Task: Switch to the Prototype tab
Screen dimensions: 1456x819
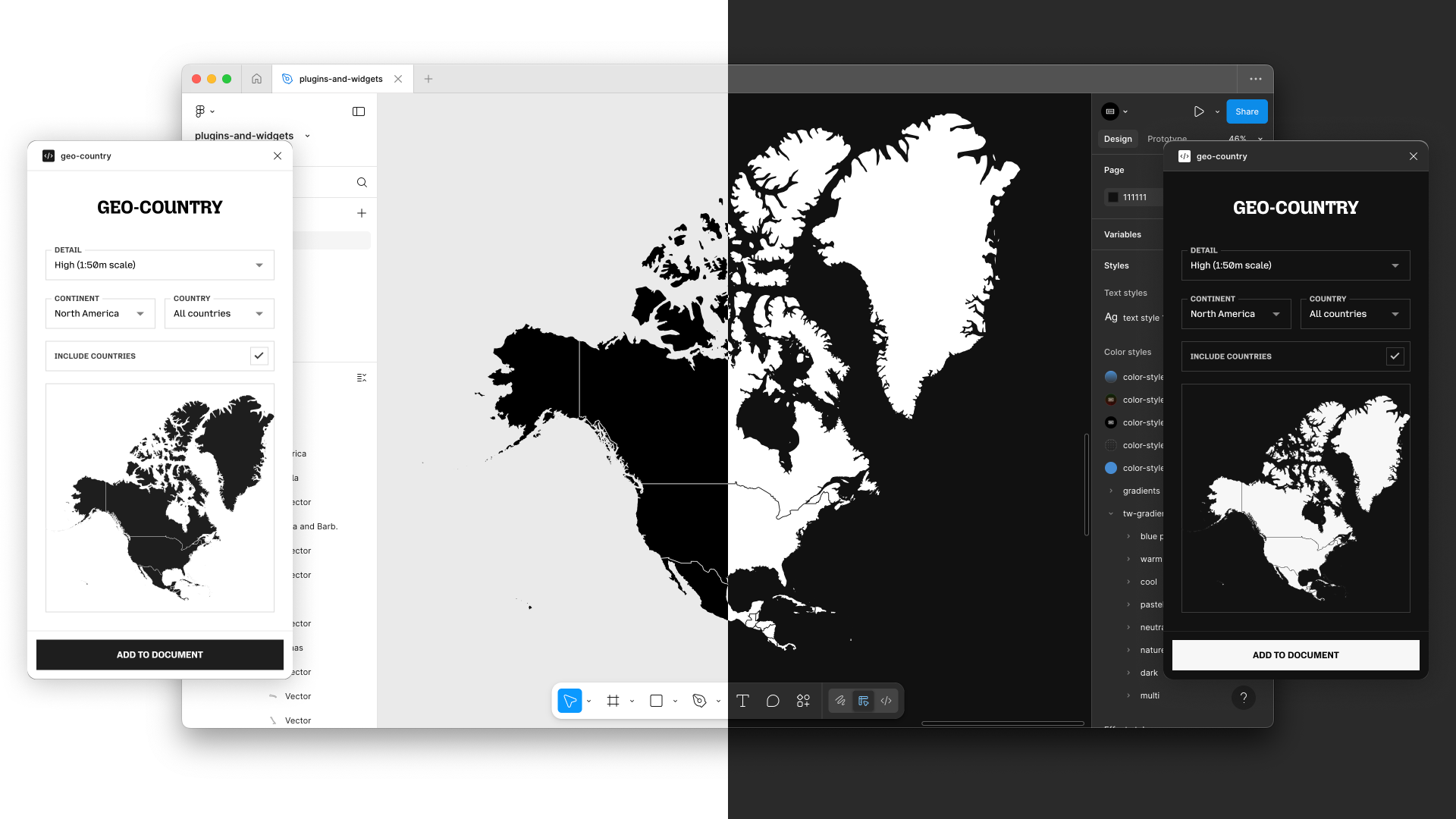Action: pos(1166,139)
